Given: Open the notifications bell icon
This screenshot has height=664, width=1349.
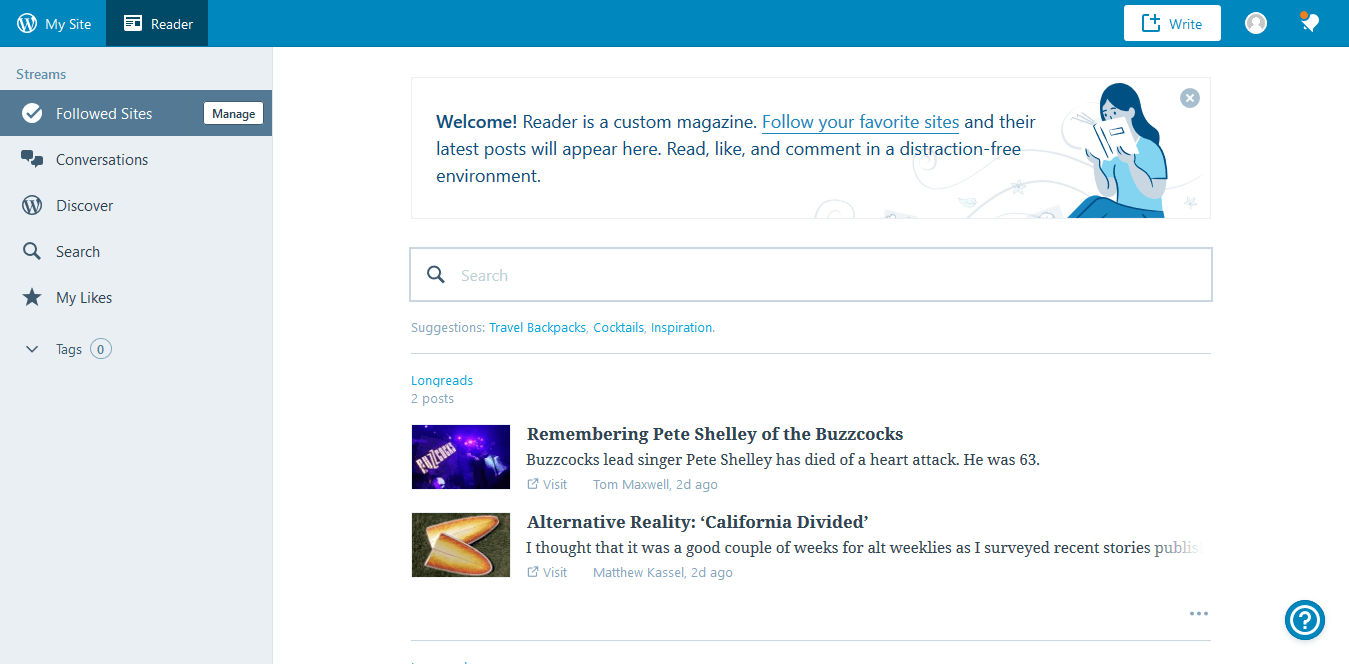Looking at the screenshot, I should pos(1309,22).
